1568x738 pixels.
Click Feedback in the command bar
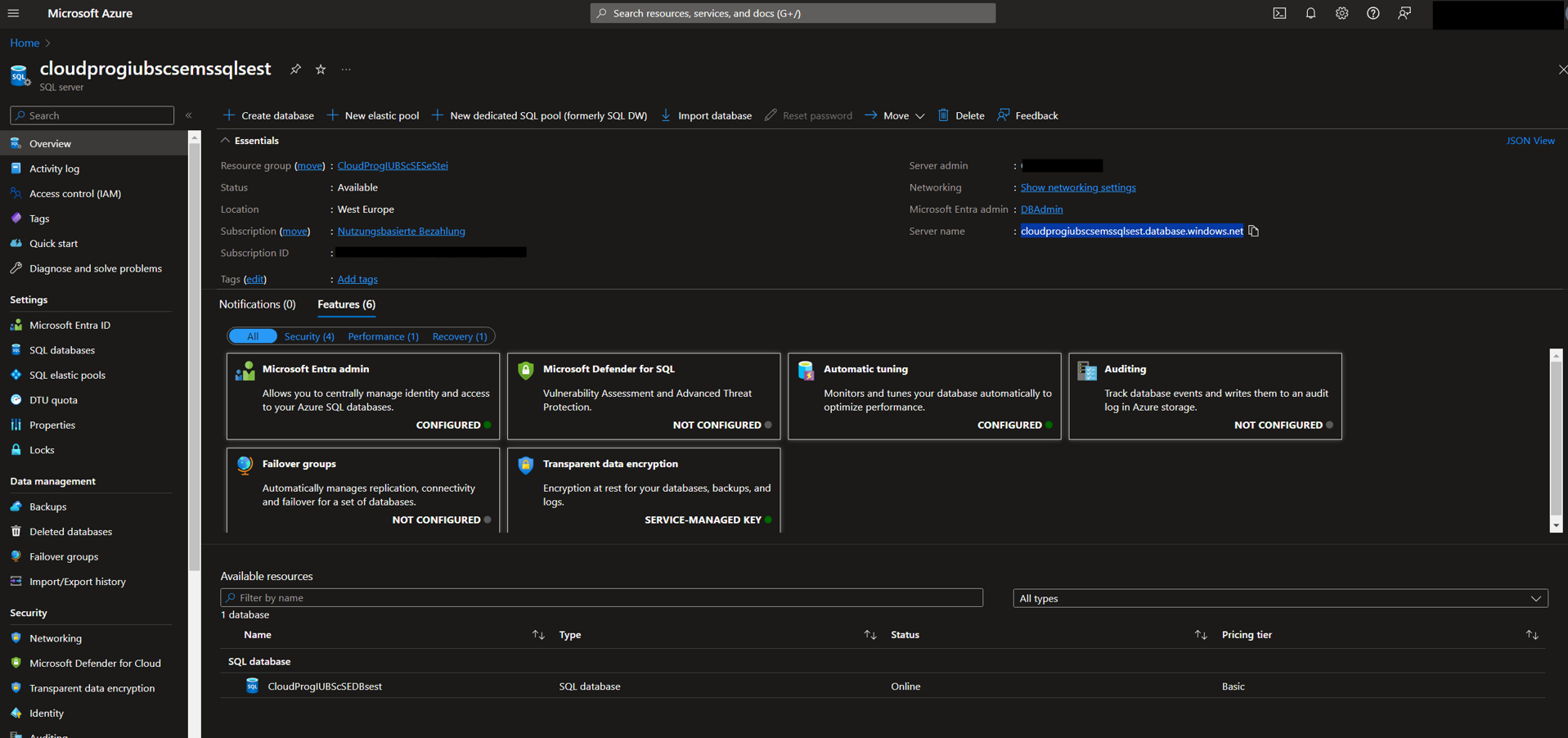1028,115
